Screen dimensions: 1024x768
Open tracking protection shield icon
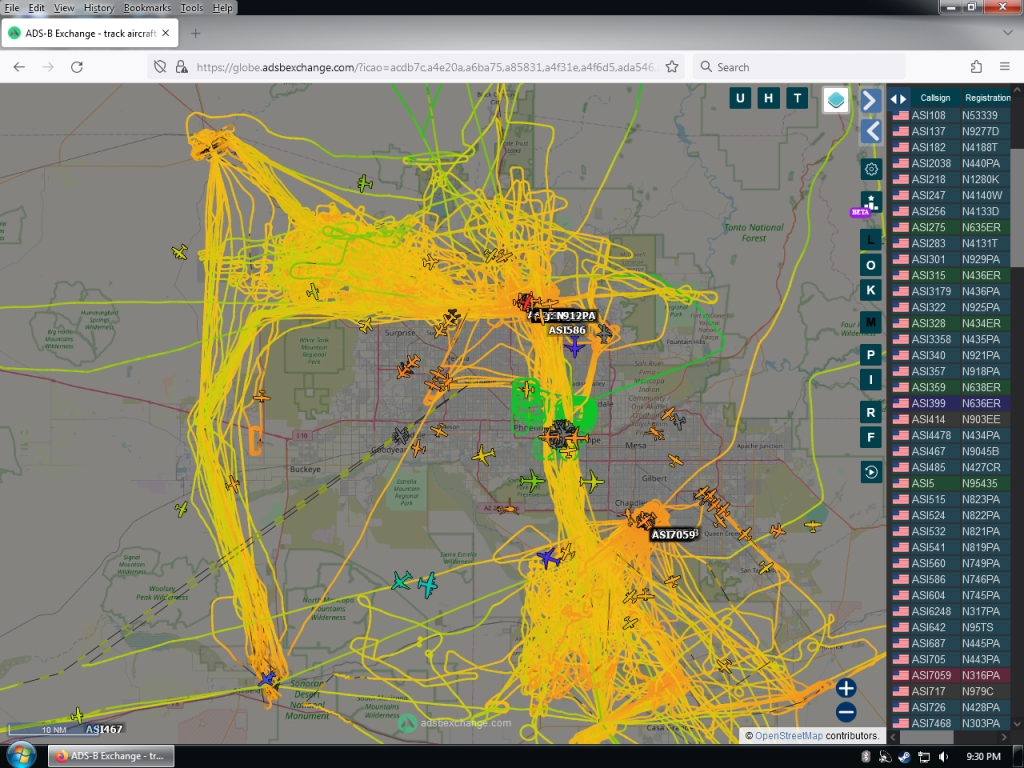160,67
